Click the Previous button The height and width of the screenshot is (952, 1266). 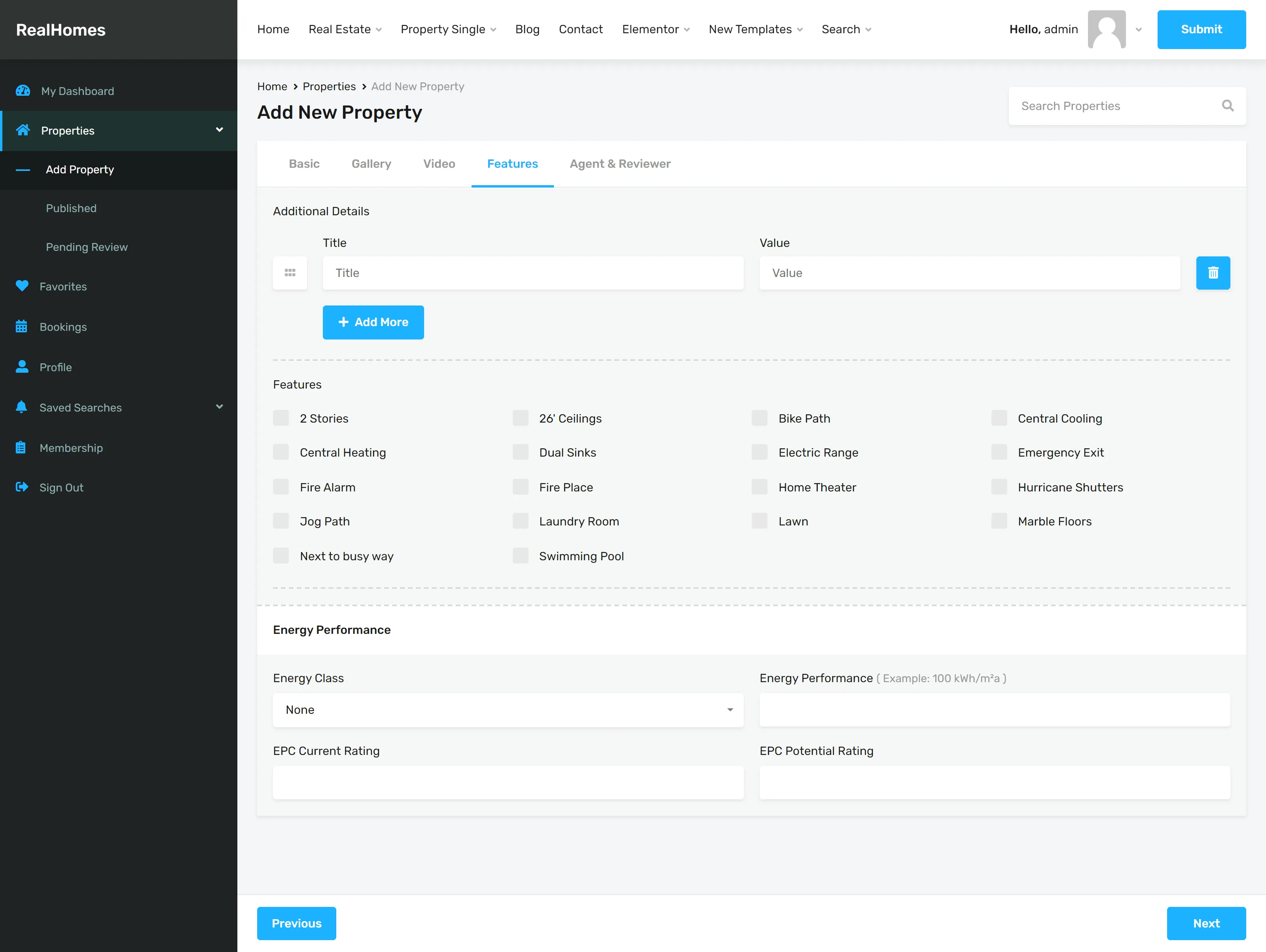(296, 924)
